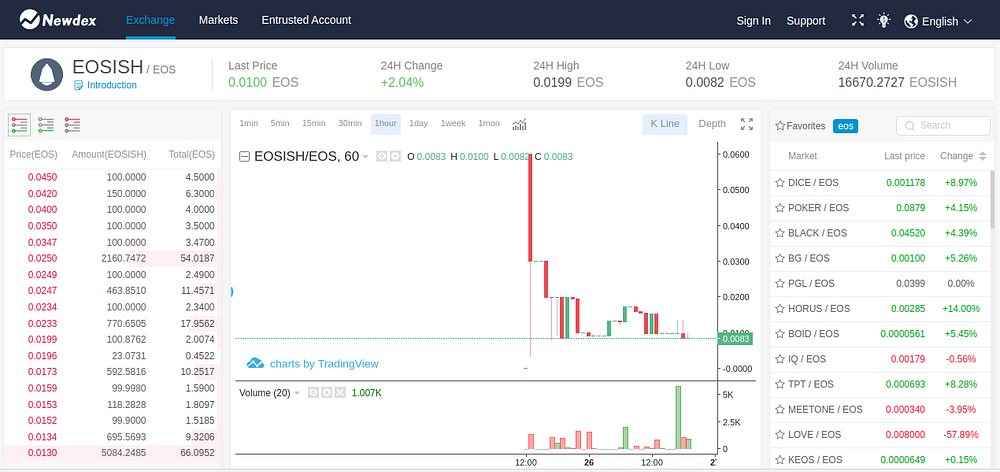Select the 1min chart interval
1000x472 pixels.
(249, 123)
